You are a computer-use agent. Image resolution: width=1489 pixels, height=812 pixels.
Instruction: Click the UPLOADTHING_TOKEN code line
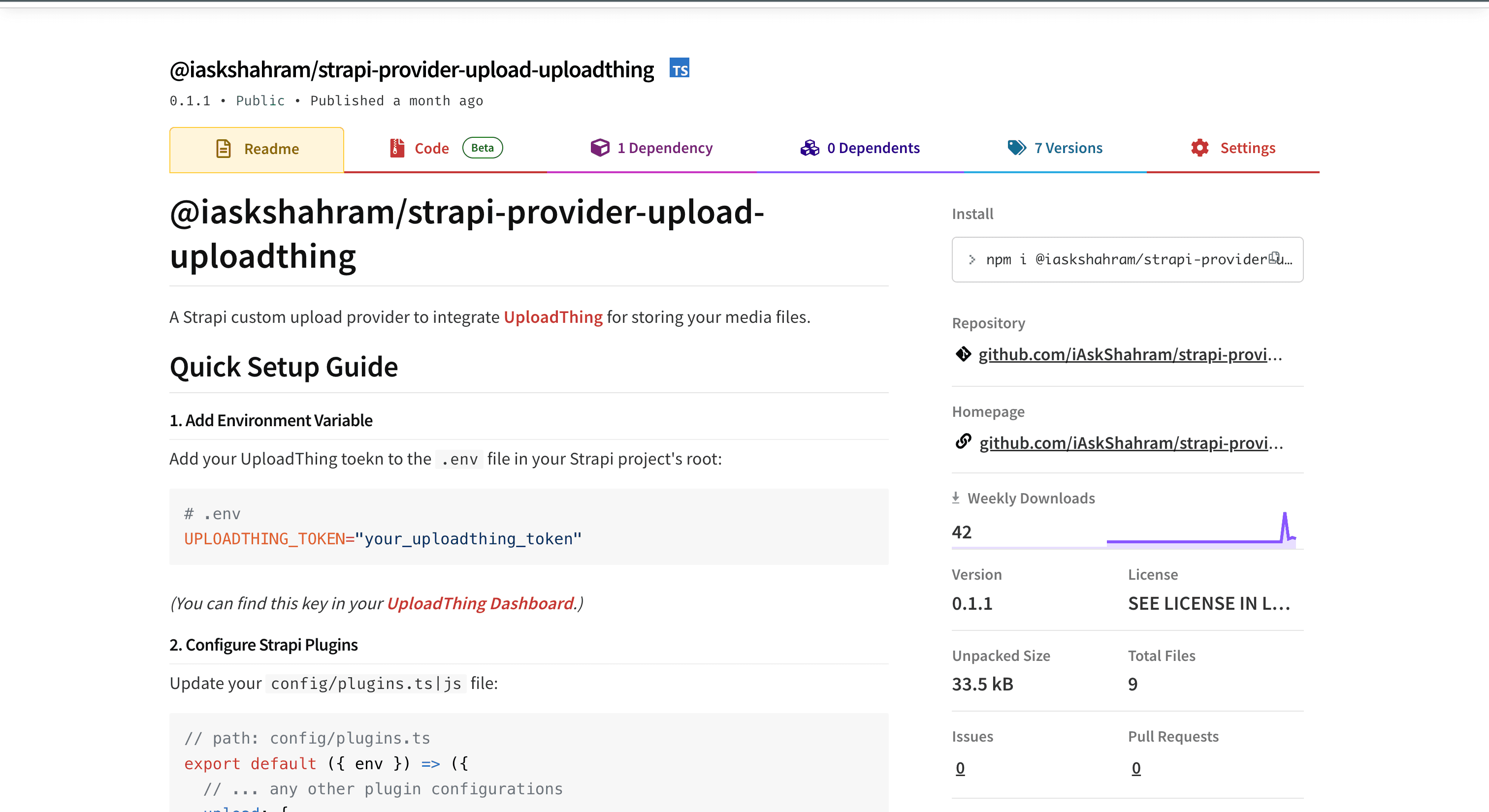(x=383, y=539)
